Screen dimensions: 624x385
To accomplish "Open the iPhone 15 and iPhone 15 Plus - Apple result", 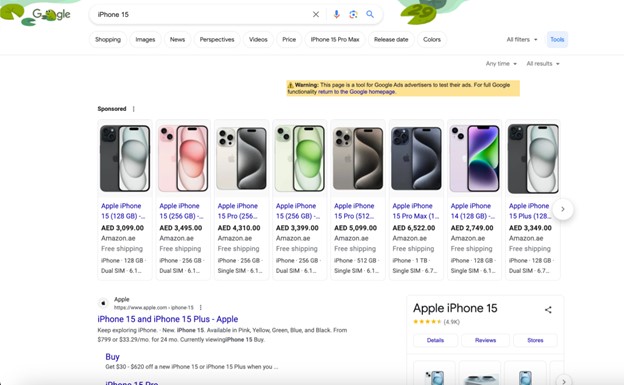I will pos(168,319).
